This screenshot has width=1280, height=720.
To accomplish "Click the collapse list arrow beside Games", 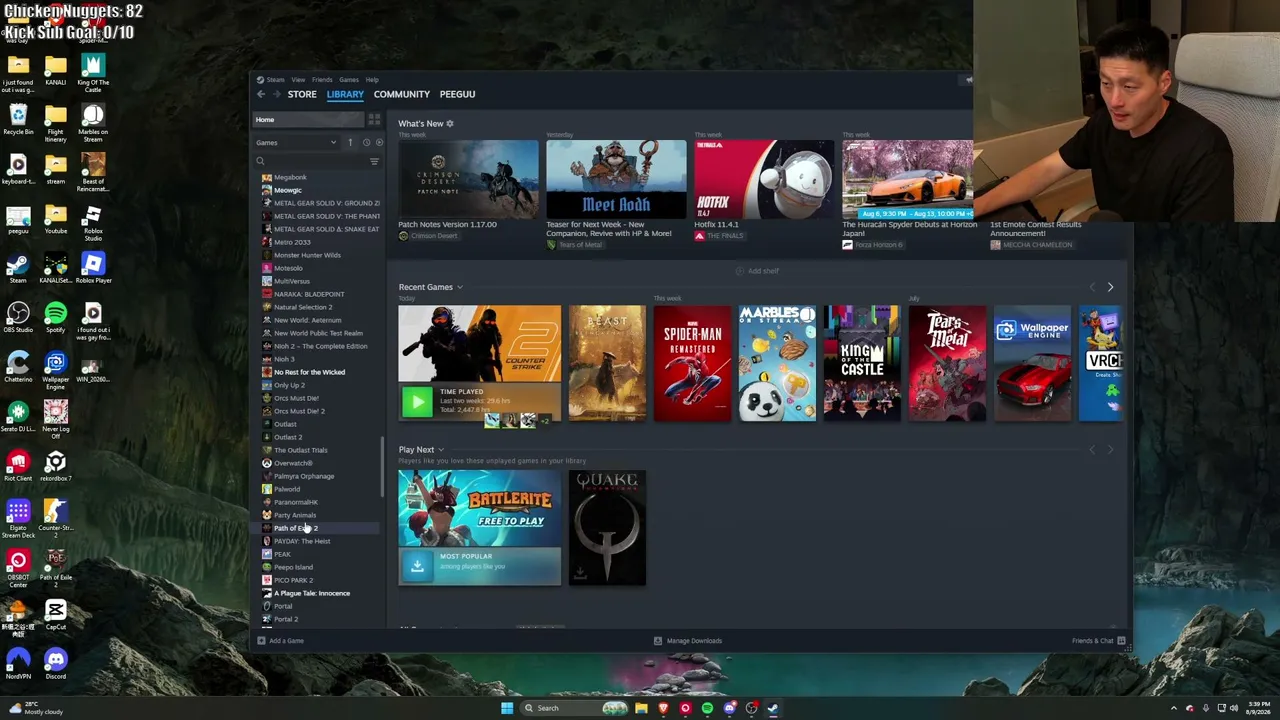I will (350, 143).
